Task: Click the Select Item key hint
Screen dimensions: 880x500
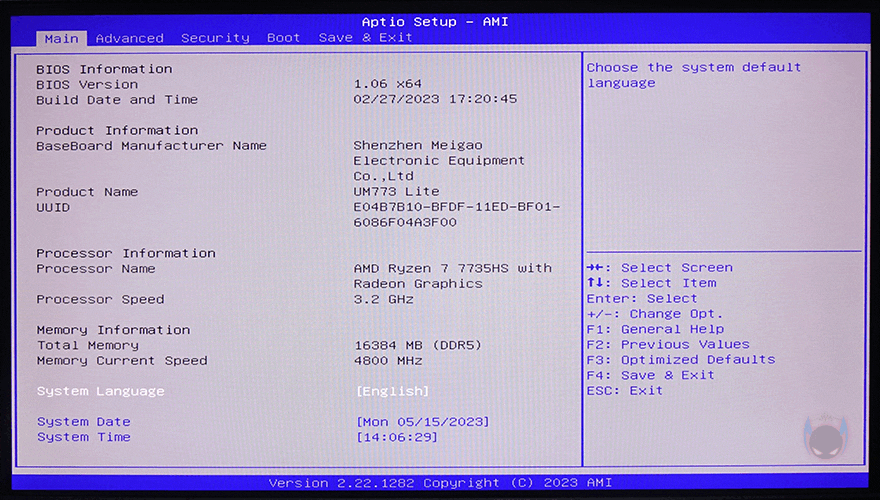Action: [x=652, y=283]
